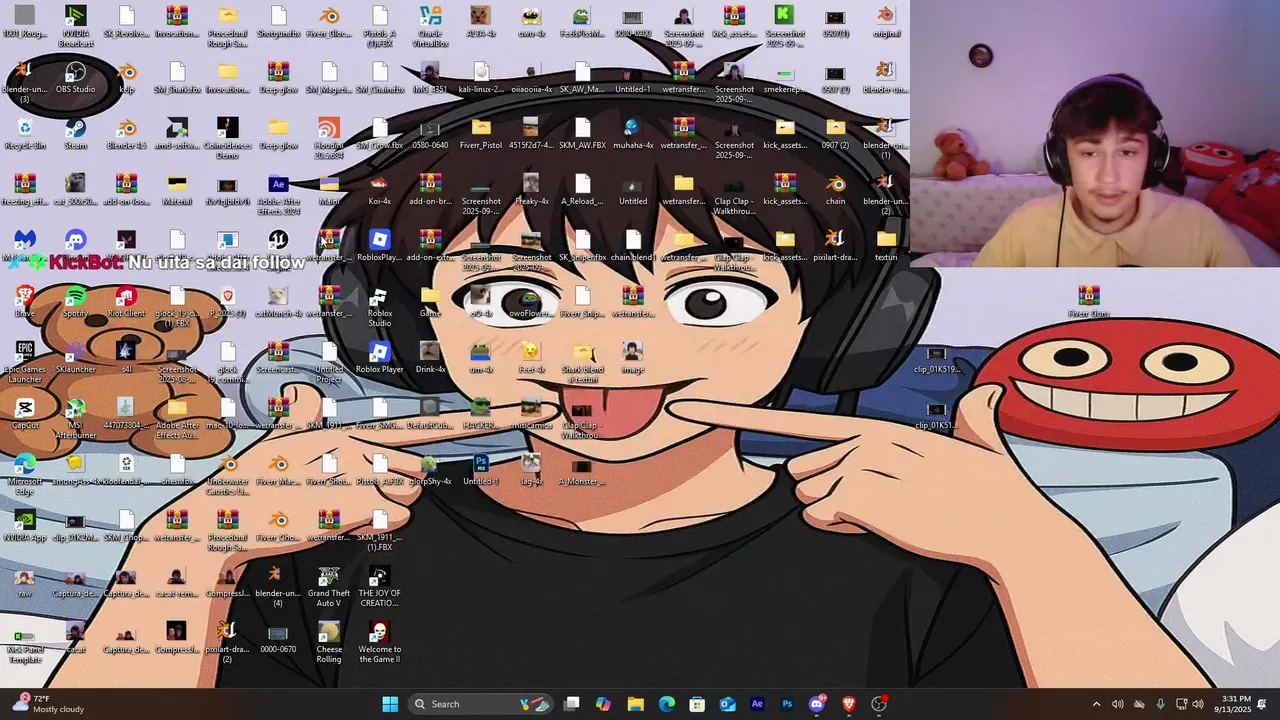
Task: Select the Untitled Project file
Action: pos(329,362)
